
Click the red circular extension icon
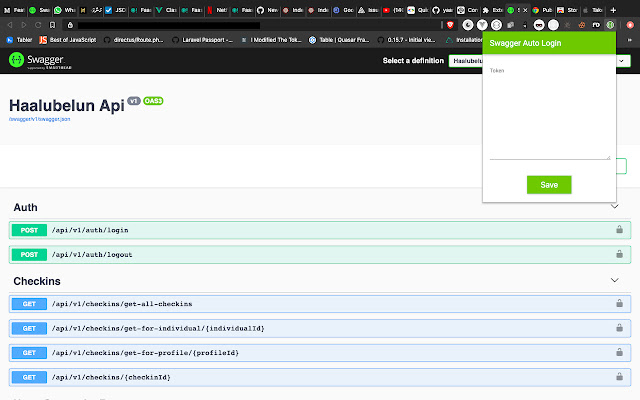[630, 25]
